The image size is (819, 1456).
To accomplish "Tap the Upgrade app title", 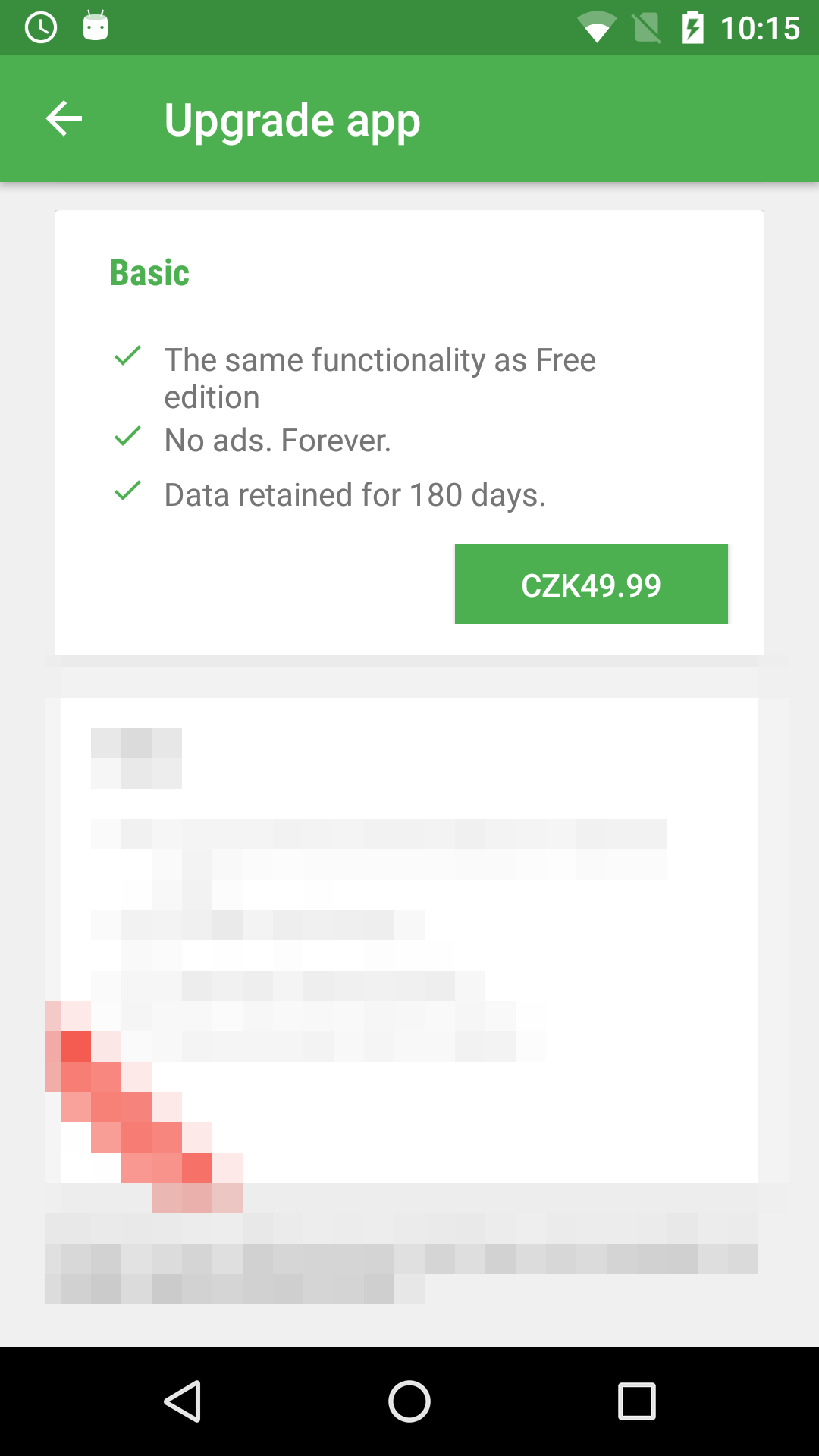I will tap(292, 121).
